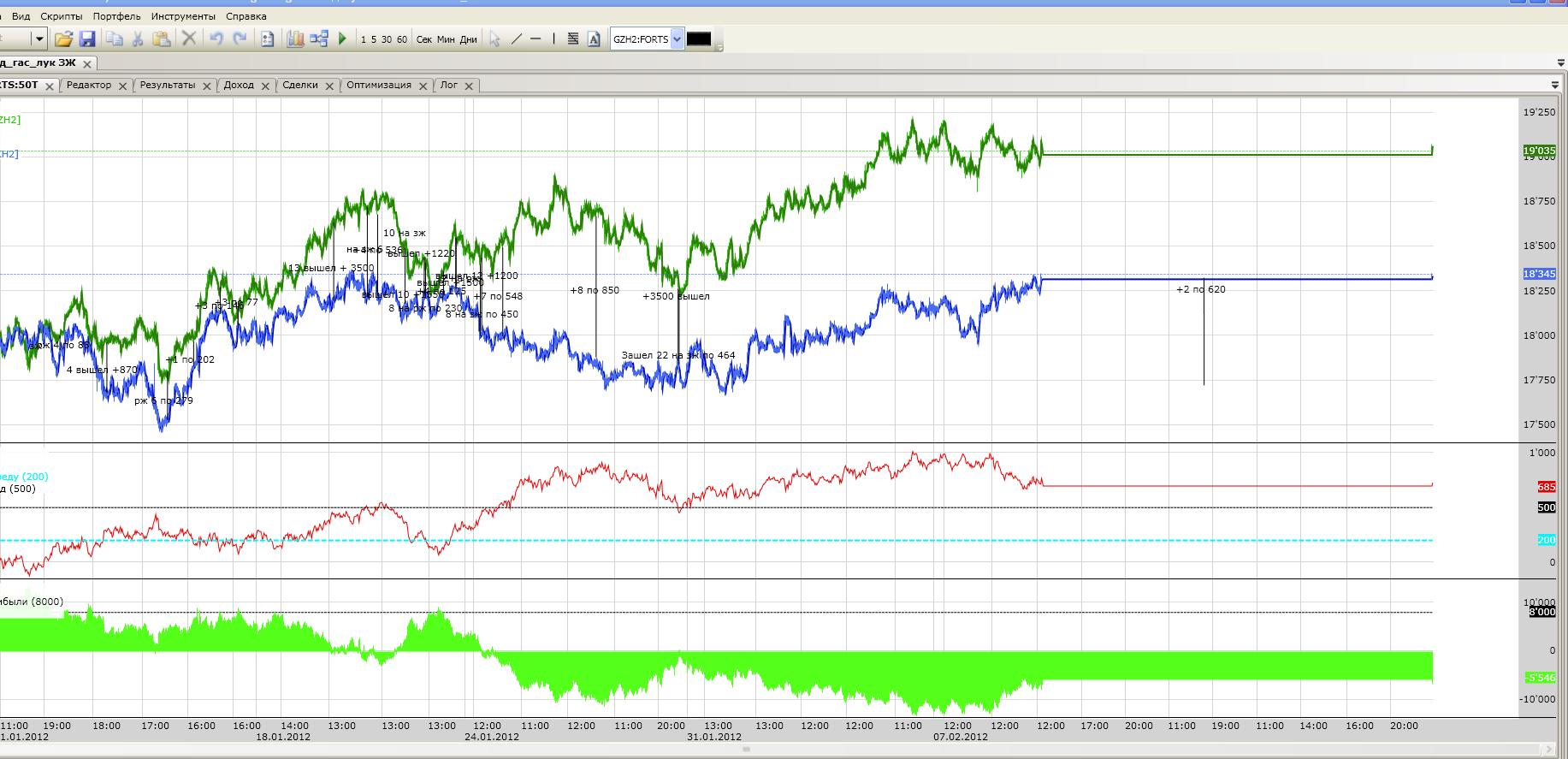Click the red 685 indicator value label
Image resolution: width=1568 pixels, height=759 pixels.
pos(1547,486)
